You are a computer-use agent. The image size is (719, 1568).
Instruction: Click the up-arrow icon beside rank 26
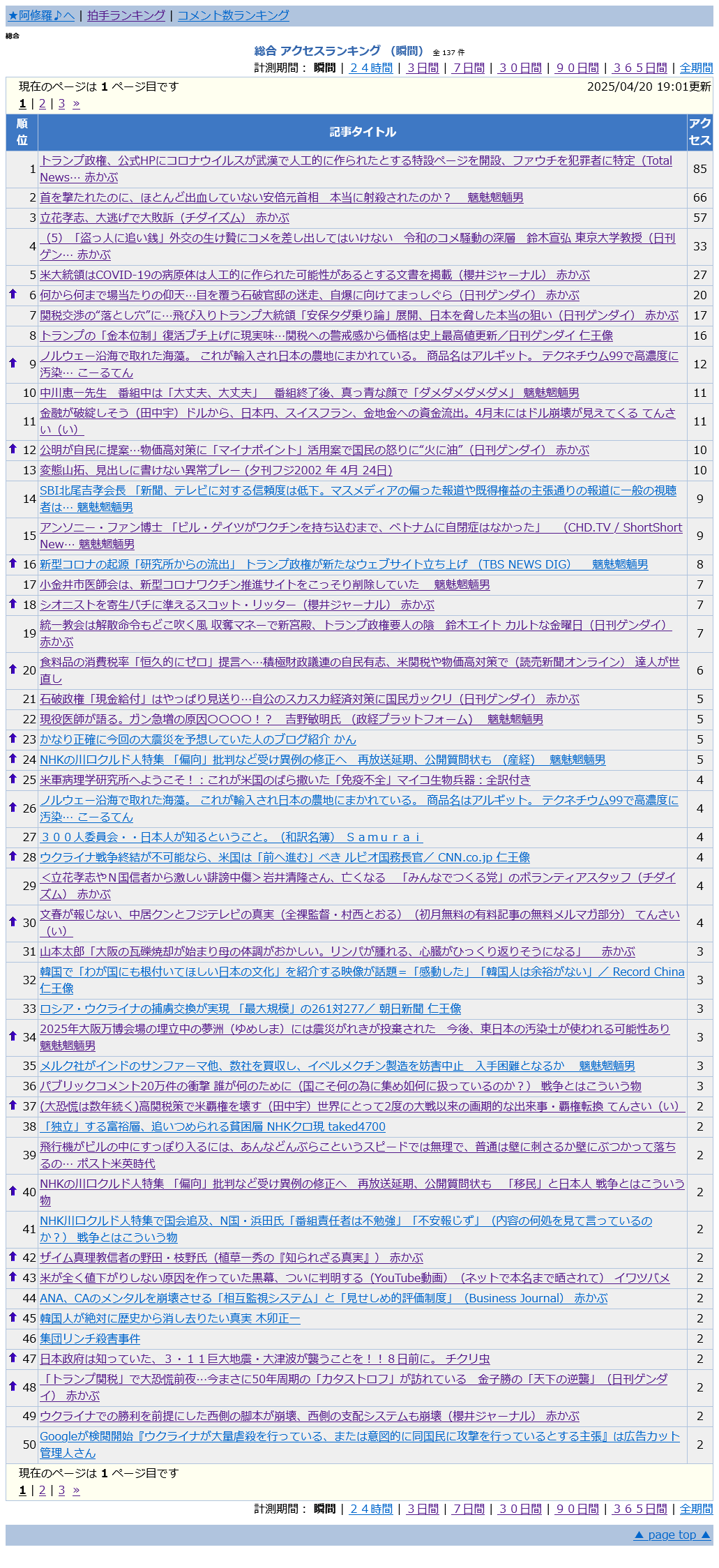point(13,807)
